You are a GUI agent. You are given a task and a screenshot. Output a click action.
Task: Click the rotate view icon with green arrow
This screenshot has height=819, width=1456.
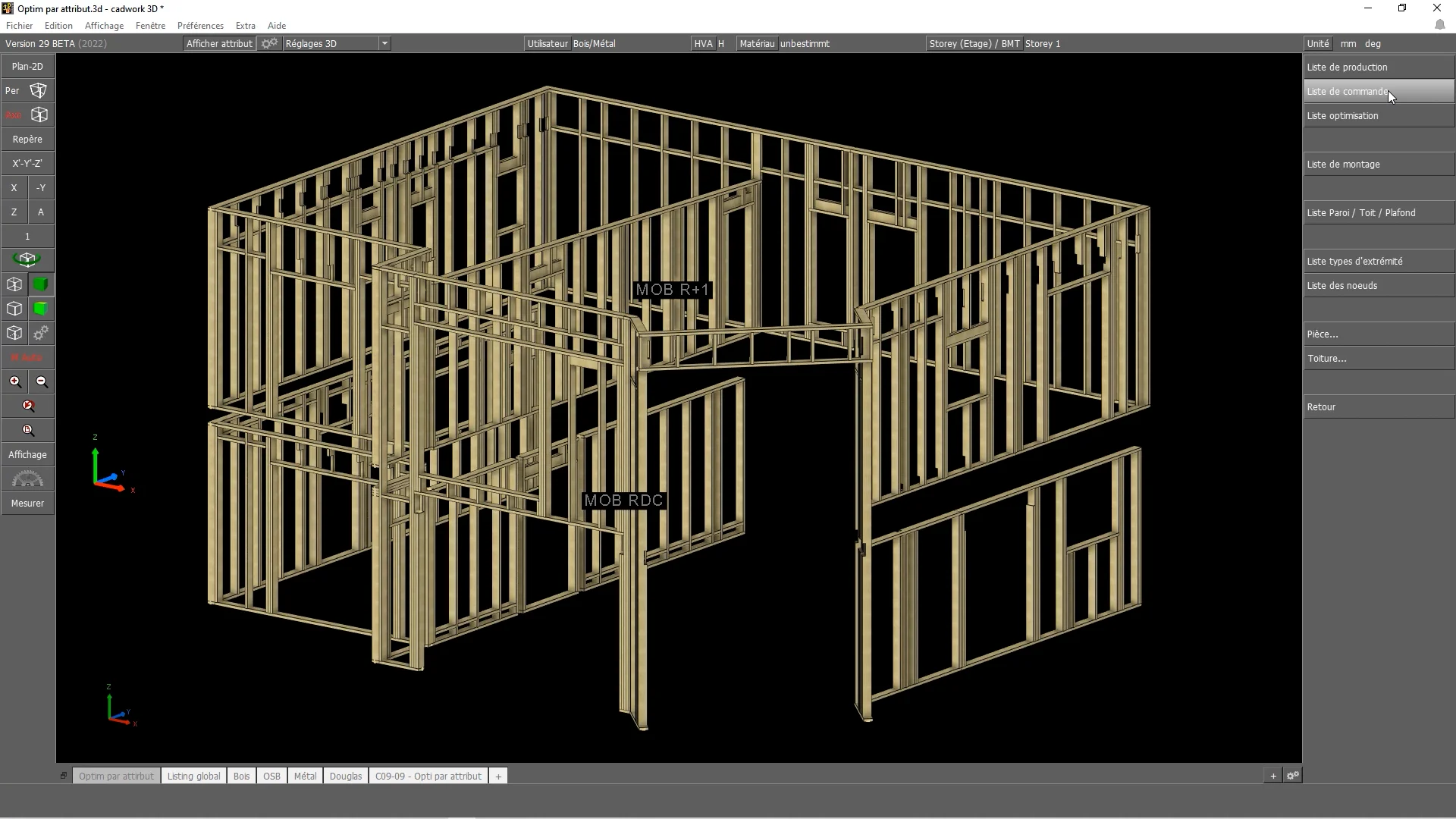click(27, 260)
